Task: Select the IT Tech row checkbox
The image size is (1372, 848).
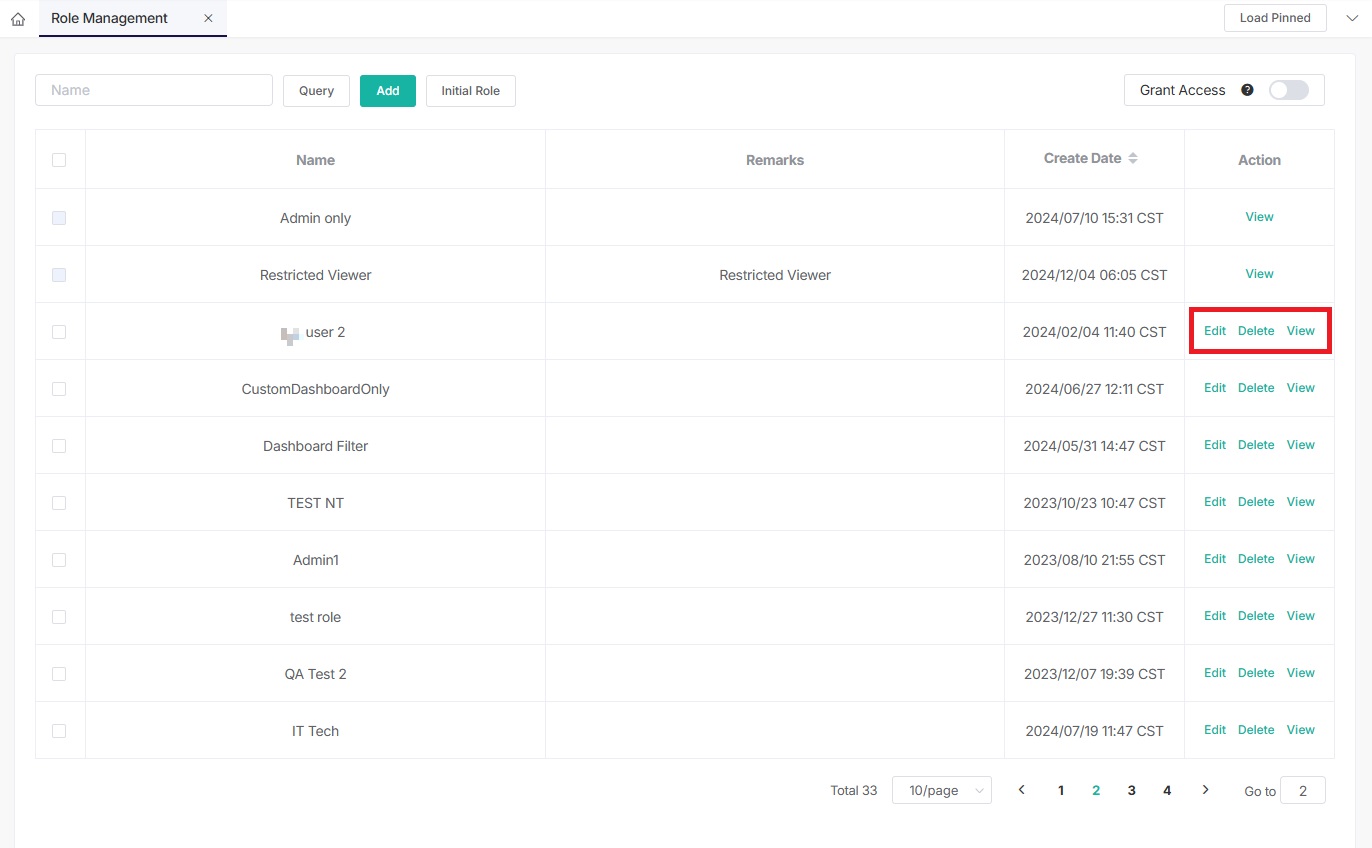Action: tap(59, 731)
